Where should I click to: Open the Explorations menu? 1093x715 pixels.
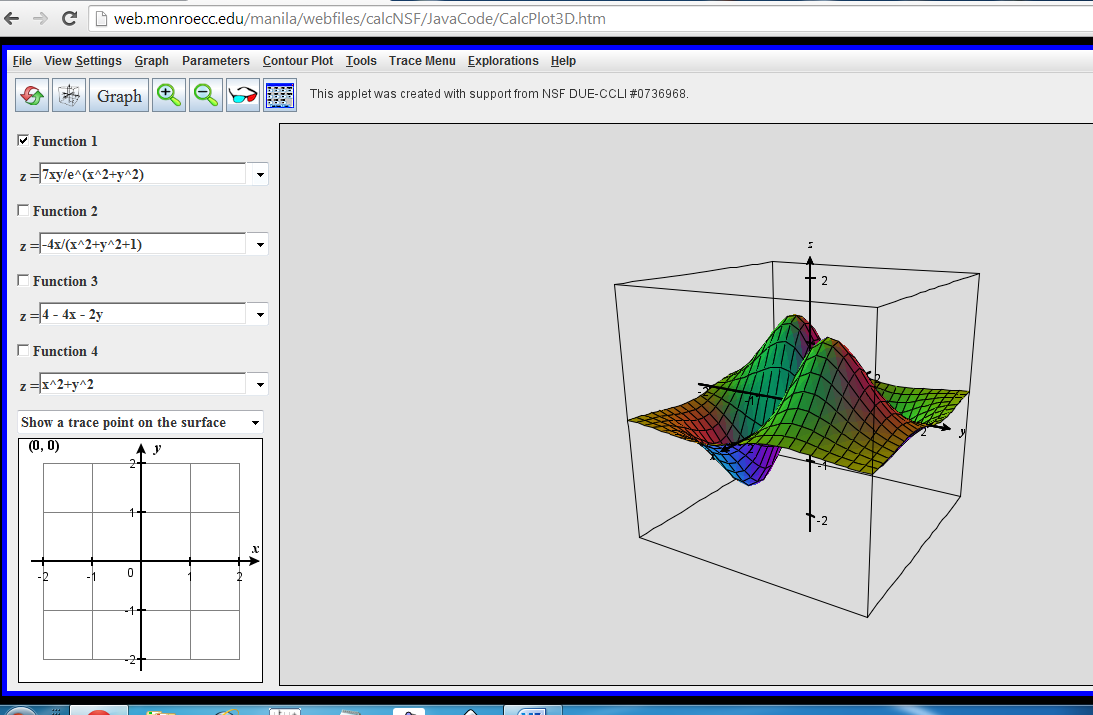click(x=503, y=61)
